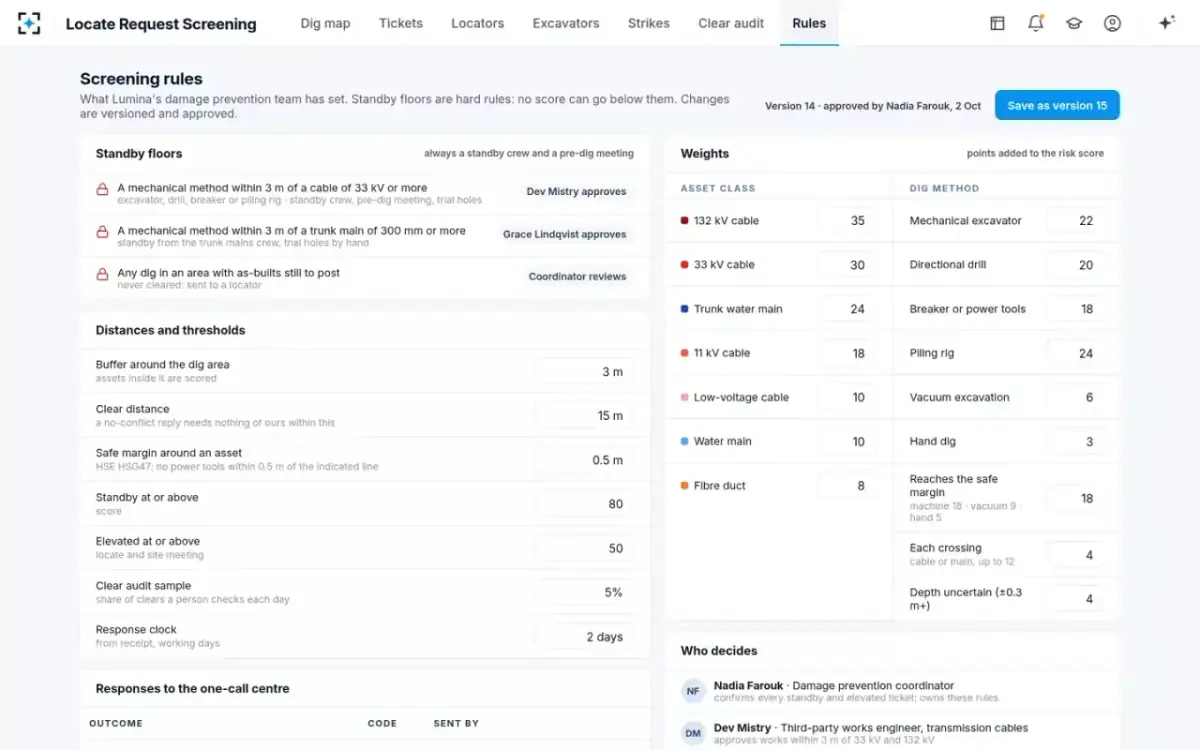Edit the Piling rig weight field

1075,353
